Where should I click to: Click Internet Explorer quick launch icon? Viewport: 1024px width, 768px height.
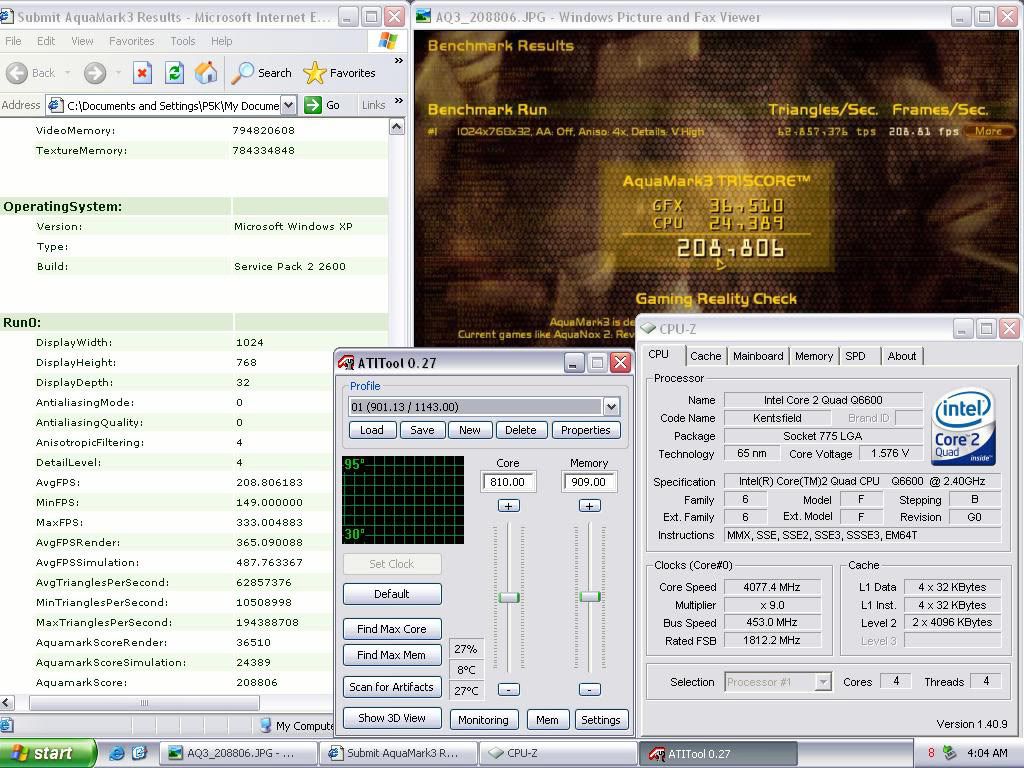click(x=116, y=753)
